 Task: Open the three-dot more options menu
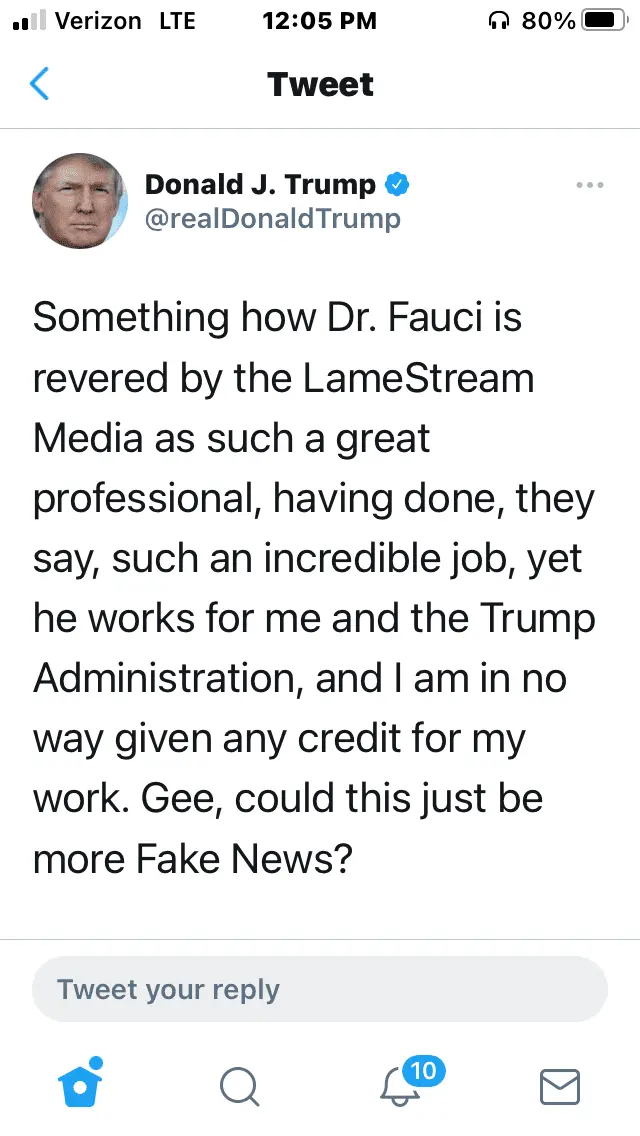point(590,185)
